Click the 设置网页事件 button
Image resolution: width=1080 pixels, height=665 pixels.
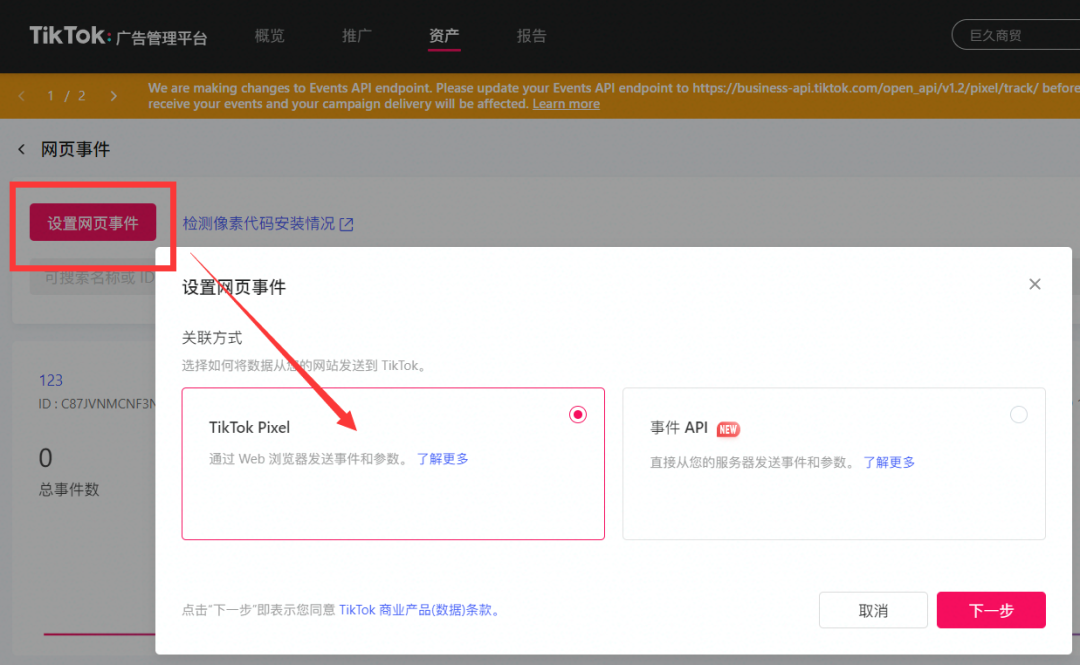tap(93, 223)
